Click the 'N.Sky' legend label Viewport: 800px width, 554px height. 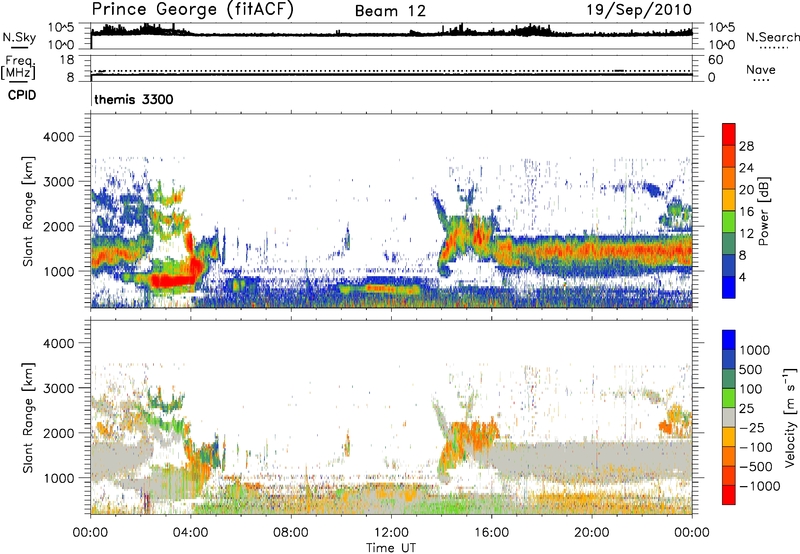click(x=19, y=37)
